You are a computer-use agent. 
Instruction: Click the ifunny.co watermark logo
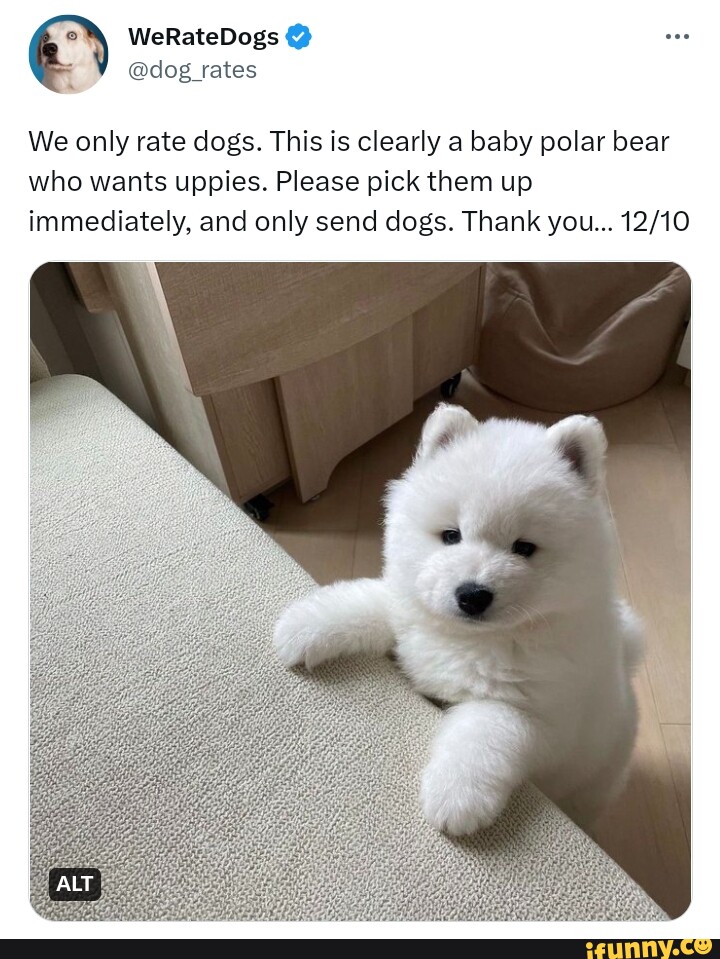(x=648, y=948)
